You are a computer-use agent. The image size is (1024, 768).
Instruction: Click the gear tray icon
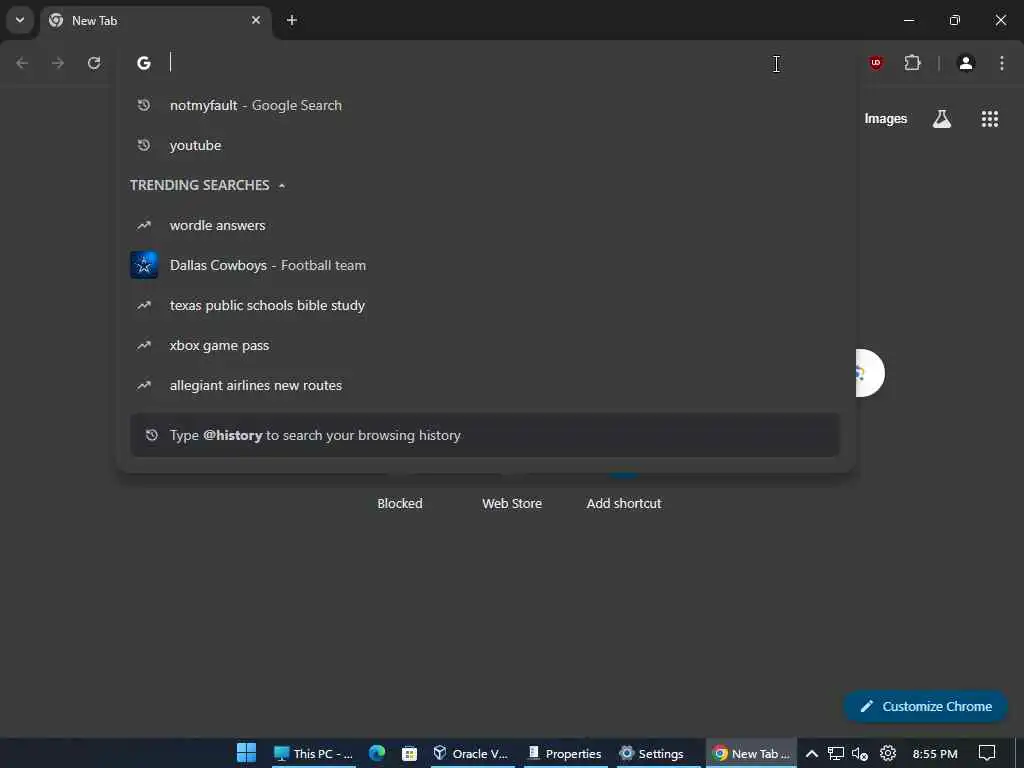click(x=888, y=754)
